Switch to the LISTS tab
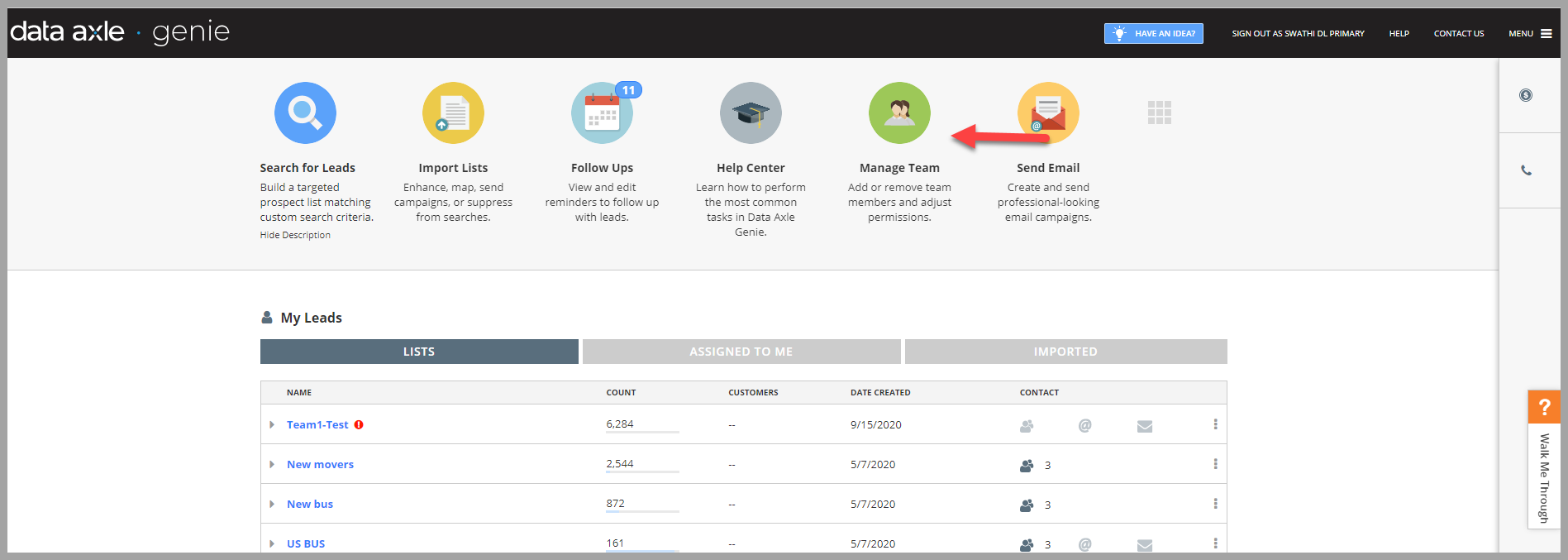Screen dimensions: 1568x560 [419, 352]
